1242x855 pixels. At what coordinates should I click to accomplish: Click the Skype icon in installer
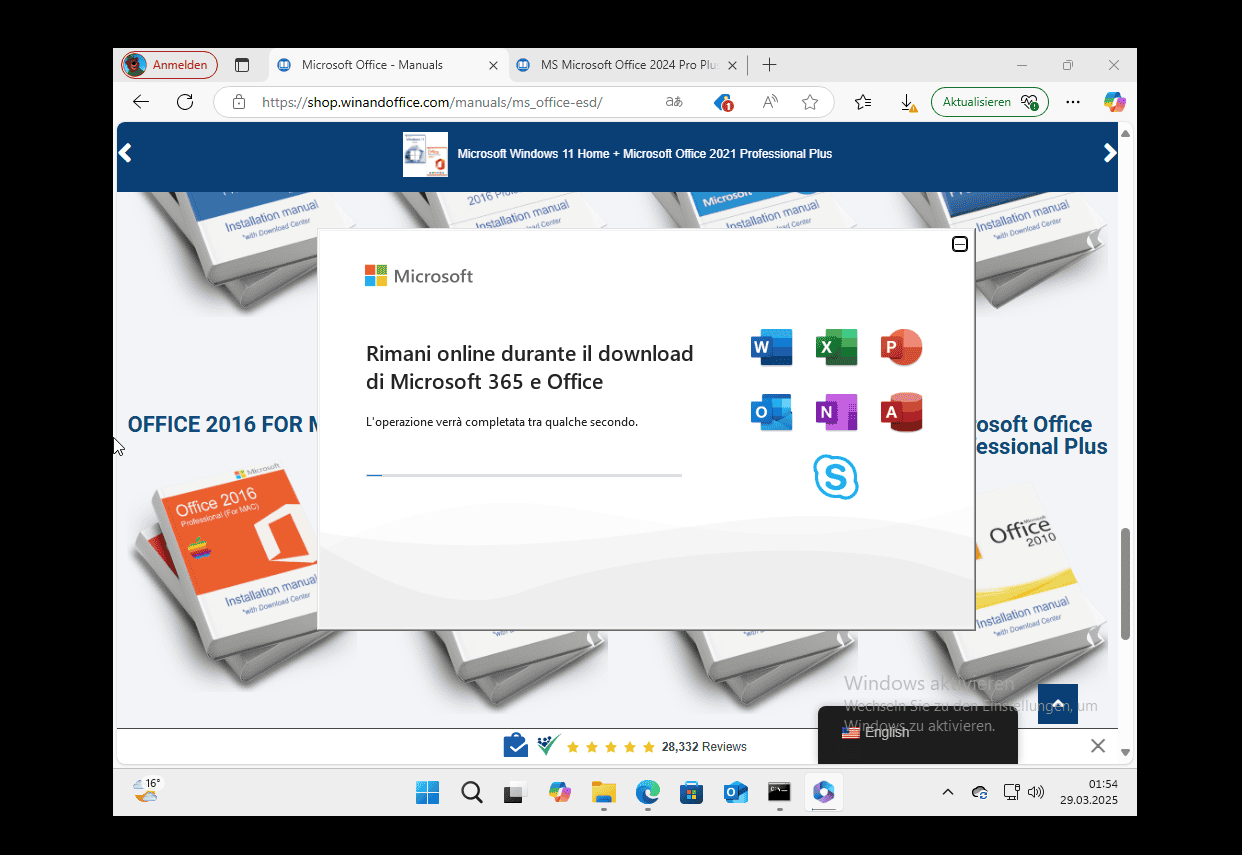pos(836,477)
